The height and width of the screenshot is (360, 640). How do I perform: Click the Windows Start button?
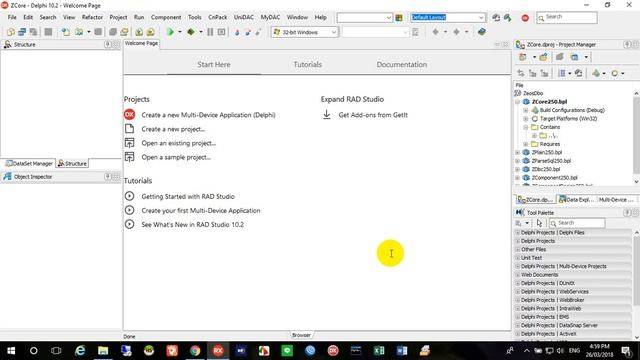coord(11,350)
